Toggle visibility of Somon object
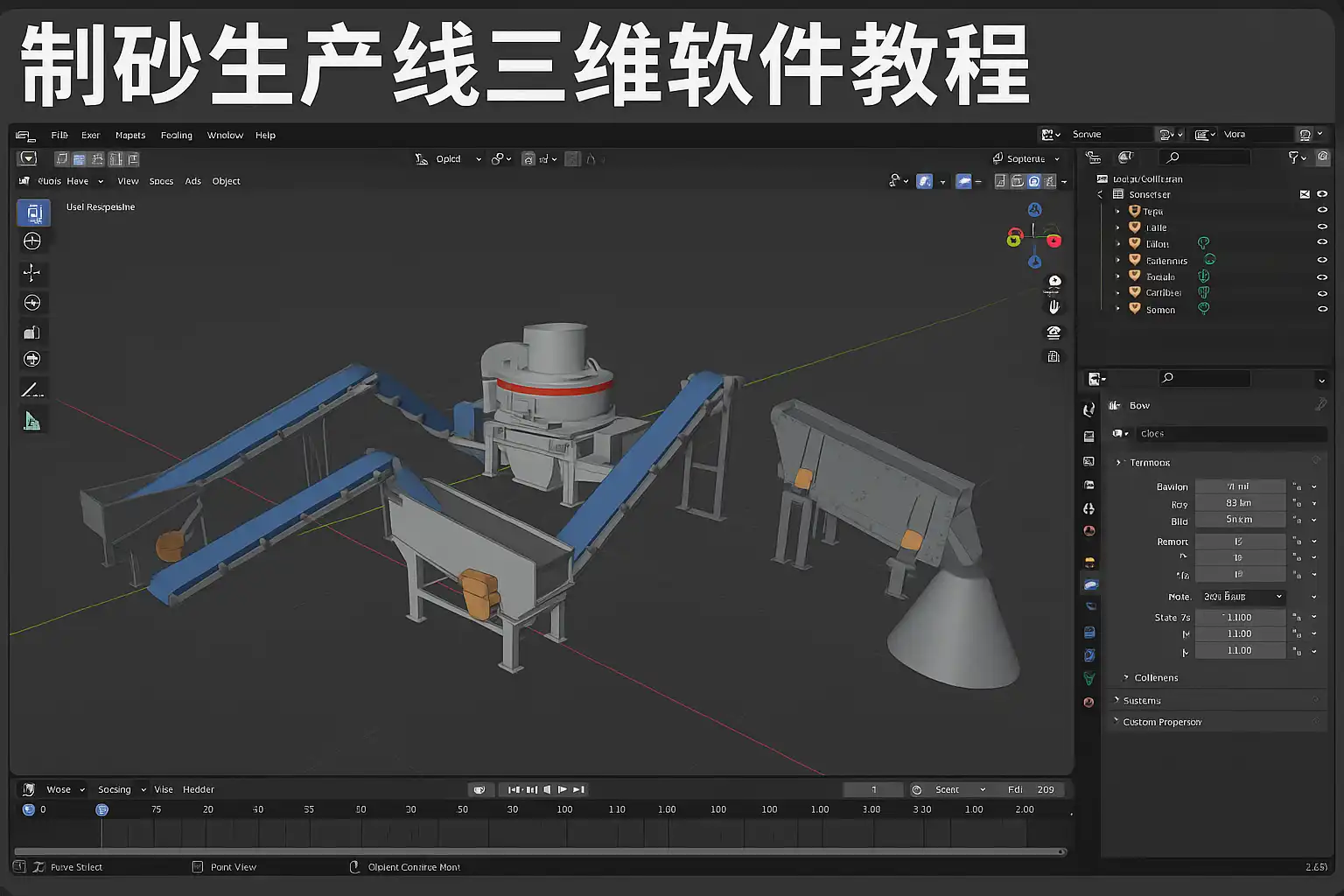1344x896 pixels. [x=1322, y=310]
